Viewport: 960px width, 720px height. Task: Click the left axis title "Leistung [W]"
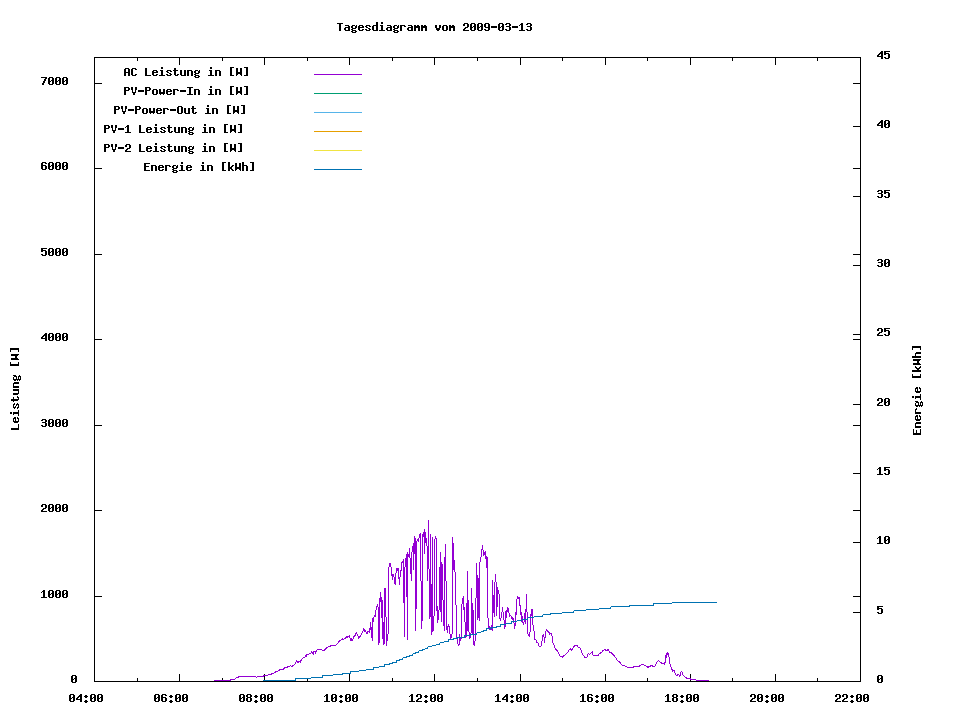[x=15, y=389]
